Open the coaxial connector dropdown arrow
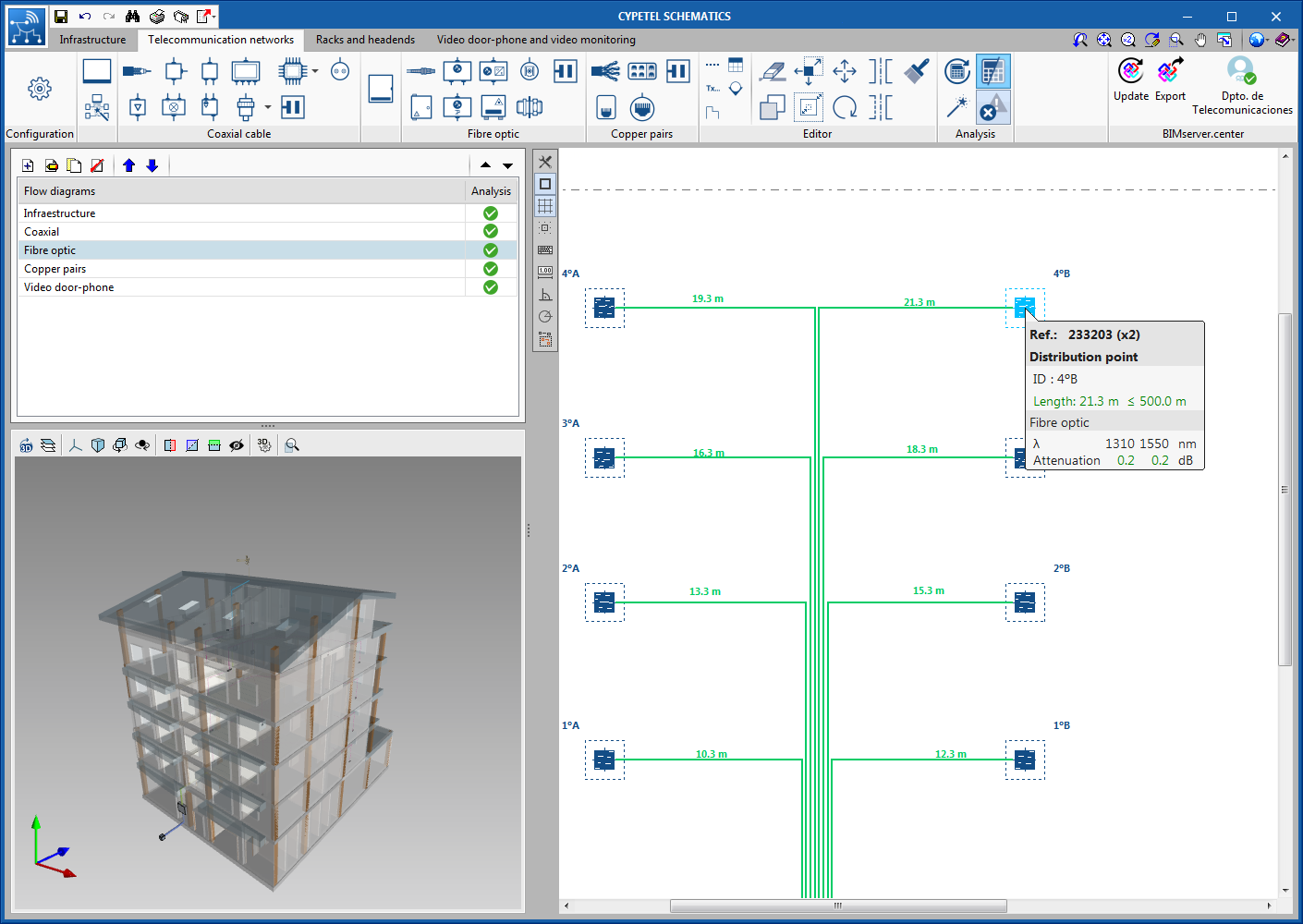Viewport: 1303px width, 924px height. coord(268,107)
